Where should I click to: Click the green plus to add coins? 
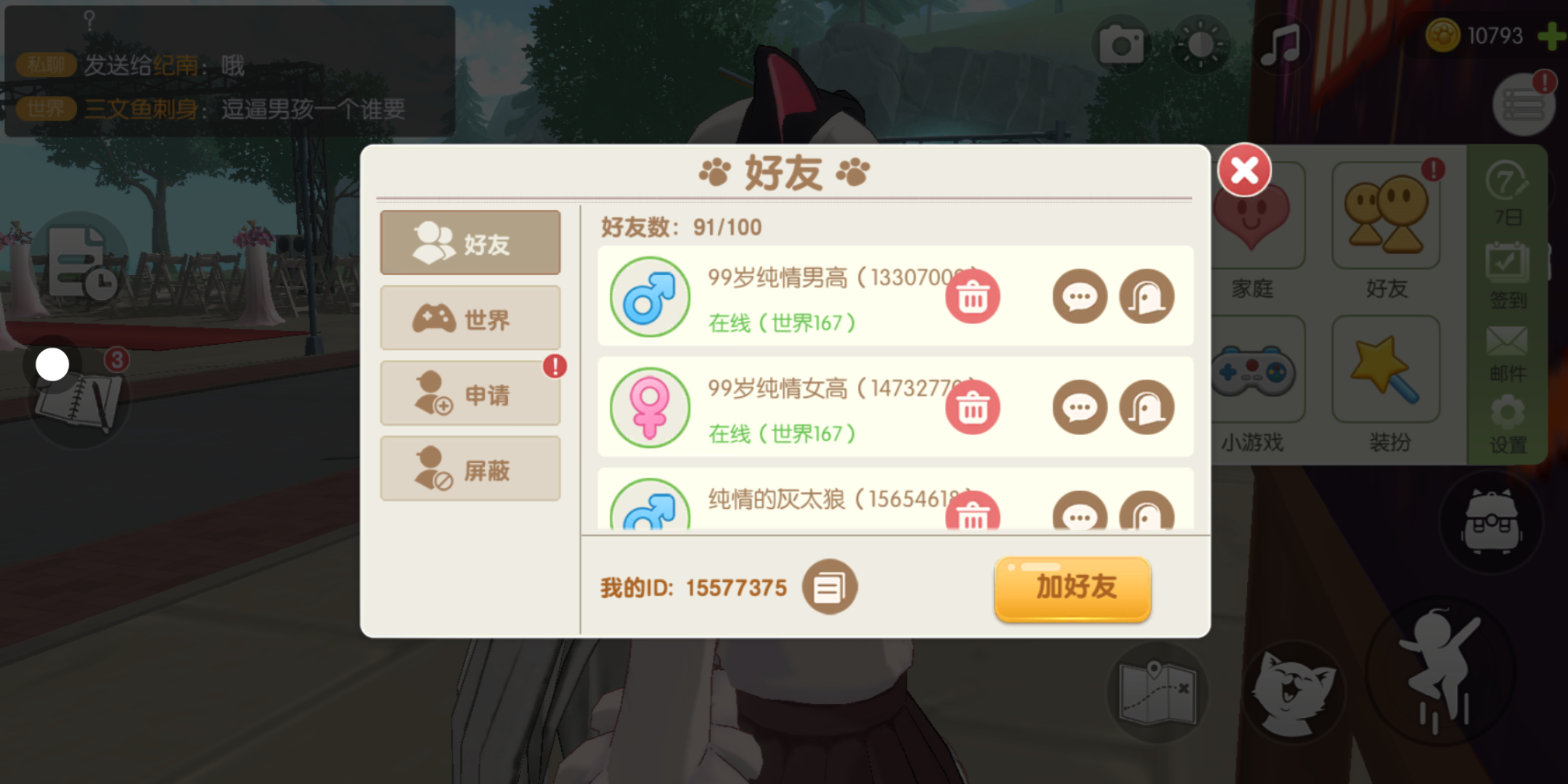point(1552,36)
